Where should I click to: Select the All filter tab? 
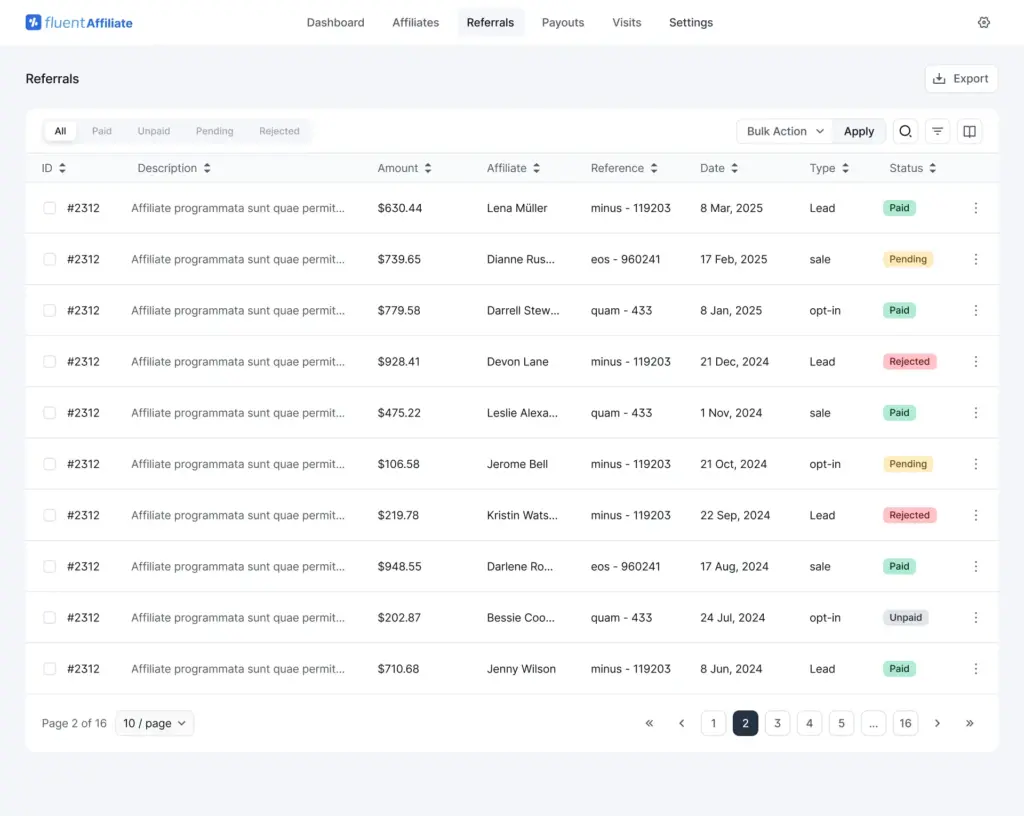60,131
